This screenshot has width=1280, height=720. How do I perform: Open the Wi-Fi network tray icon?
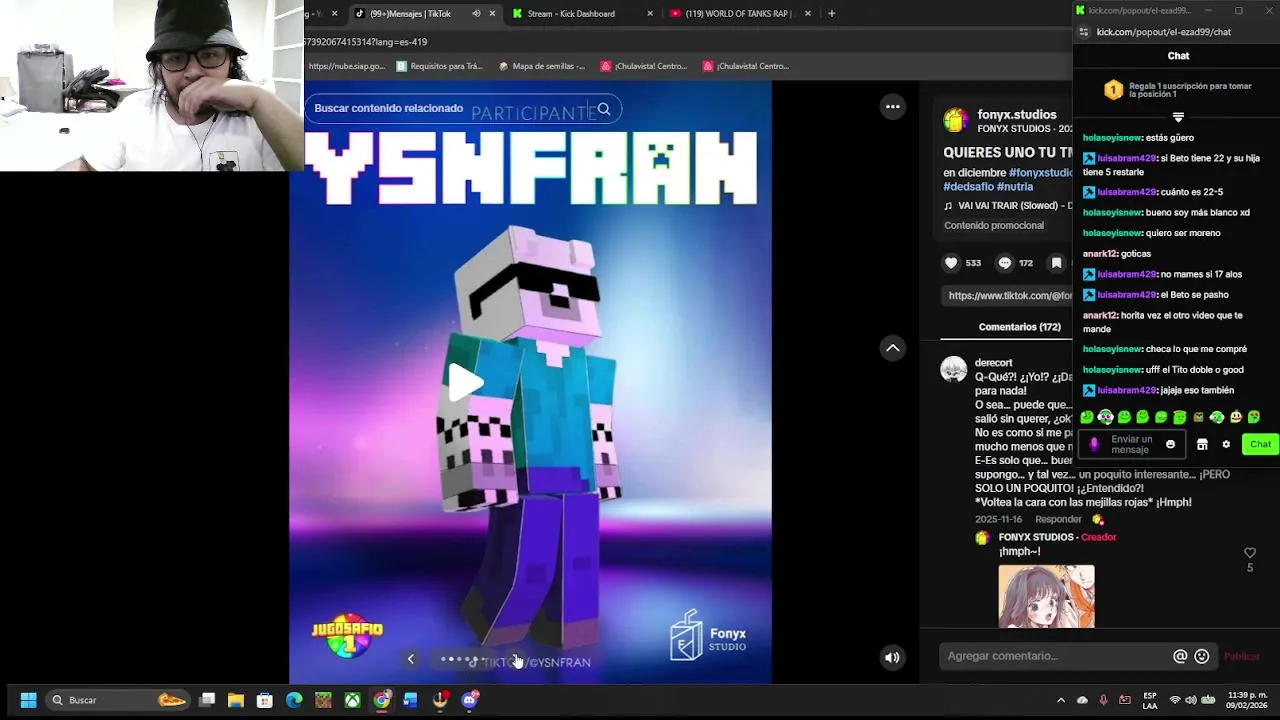point(1175,700)
